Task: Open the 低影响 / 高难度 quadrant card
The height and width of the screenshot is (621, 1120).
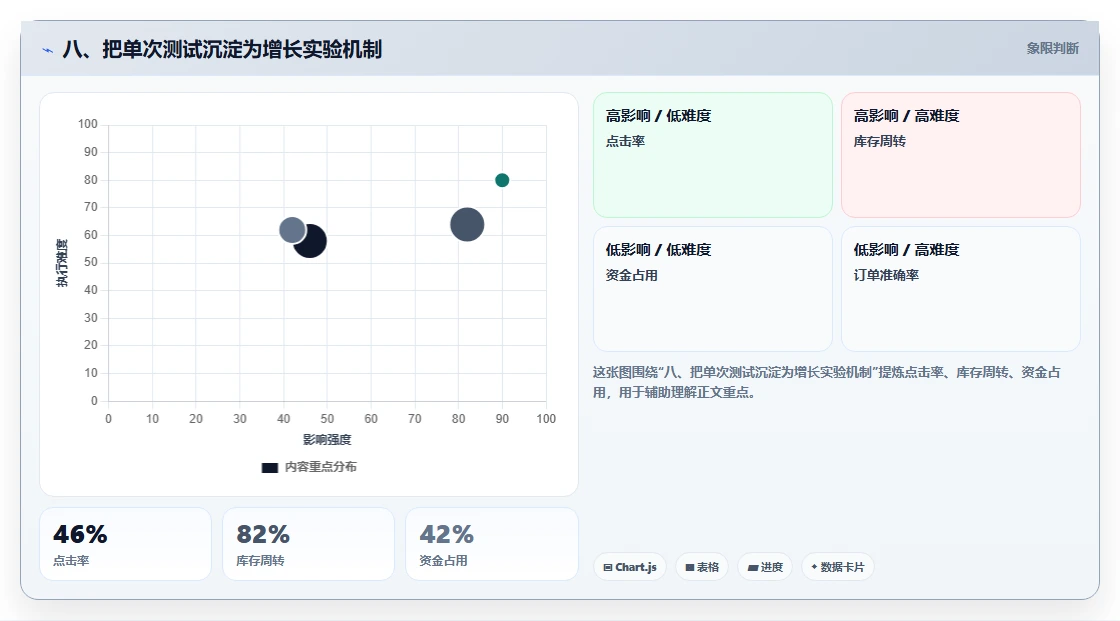Action: coord(961,289)
